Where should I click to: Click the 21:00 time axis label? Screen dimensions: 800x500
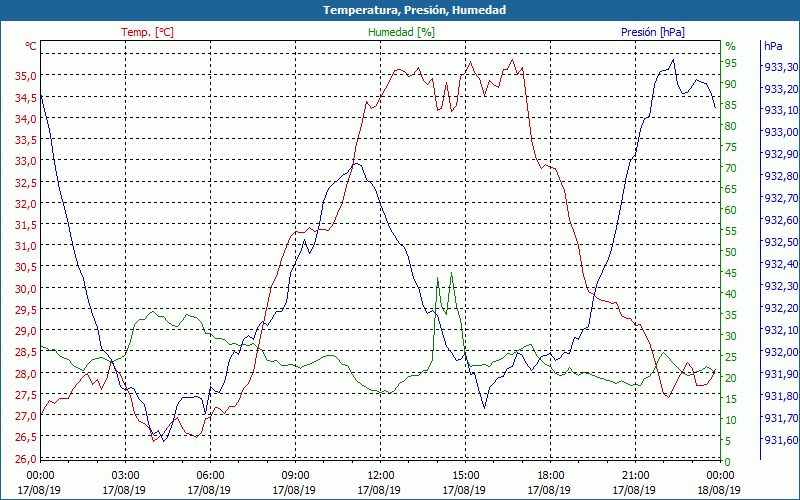tap(635, 476)
